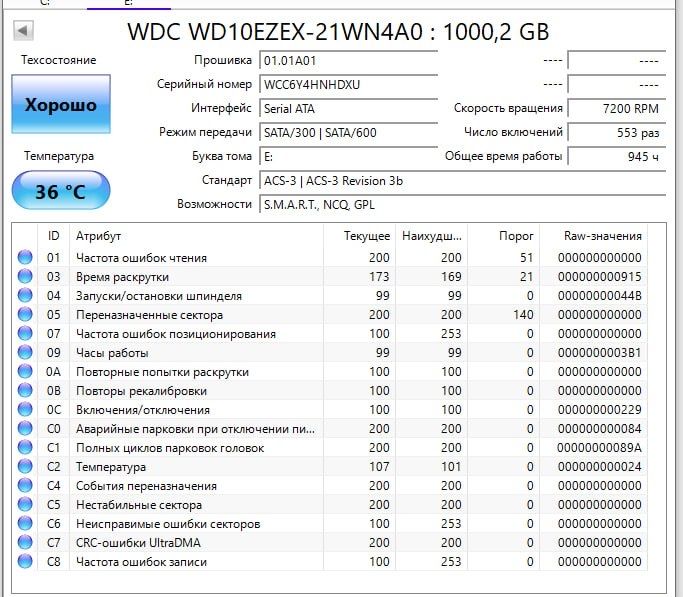Click status icon for Частота ошибок записи
This screenshot has height=597, width=683.
point(25,561)
